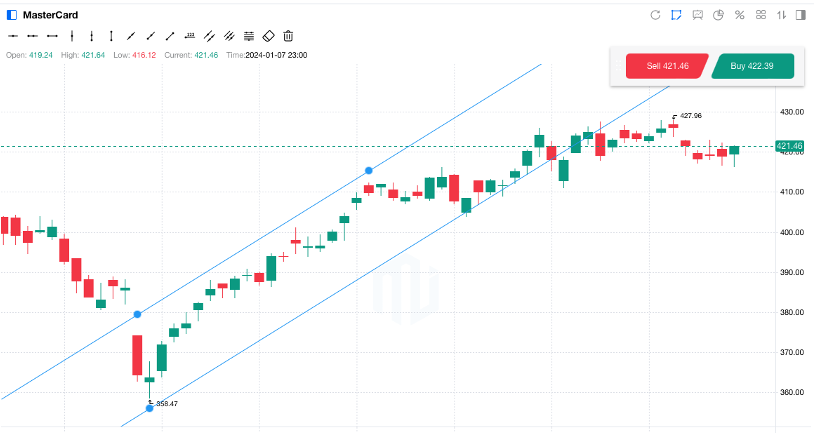Select the first horizontal line drawing tool
The image size is (826, 433).
tap(13, 36)
